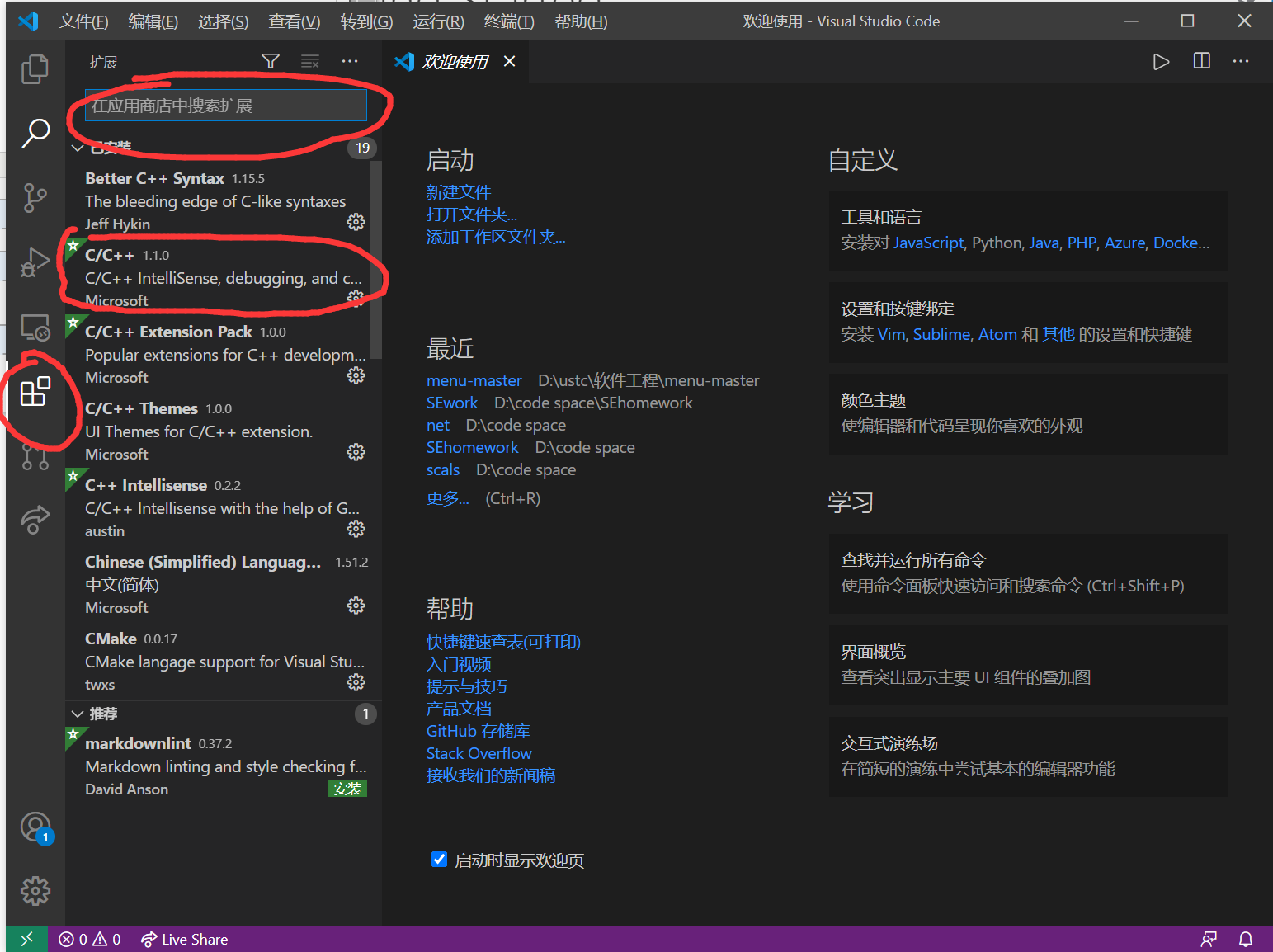1273x952 pixels.
Task: Open the Source Control view
Action: [x=35, y=198]
